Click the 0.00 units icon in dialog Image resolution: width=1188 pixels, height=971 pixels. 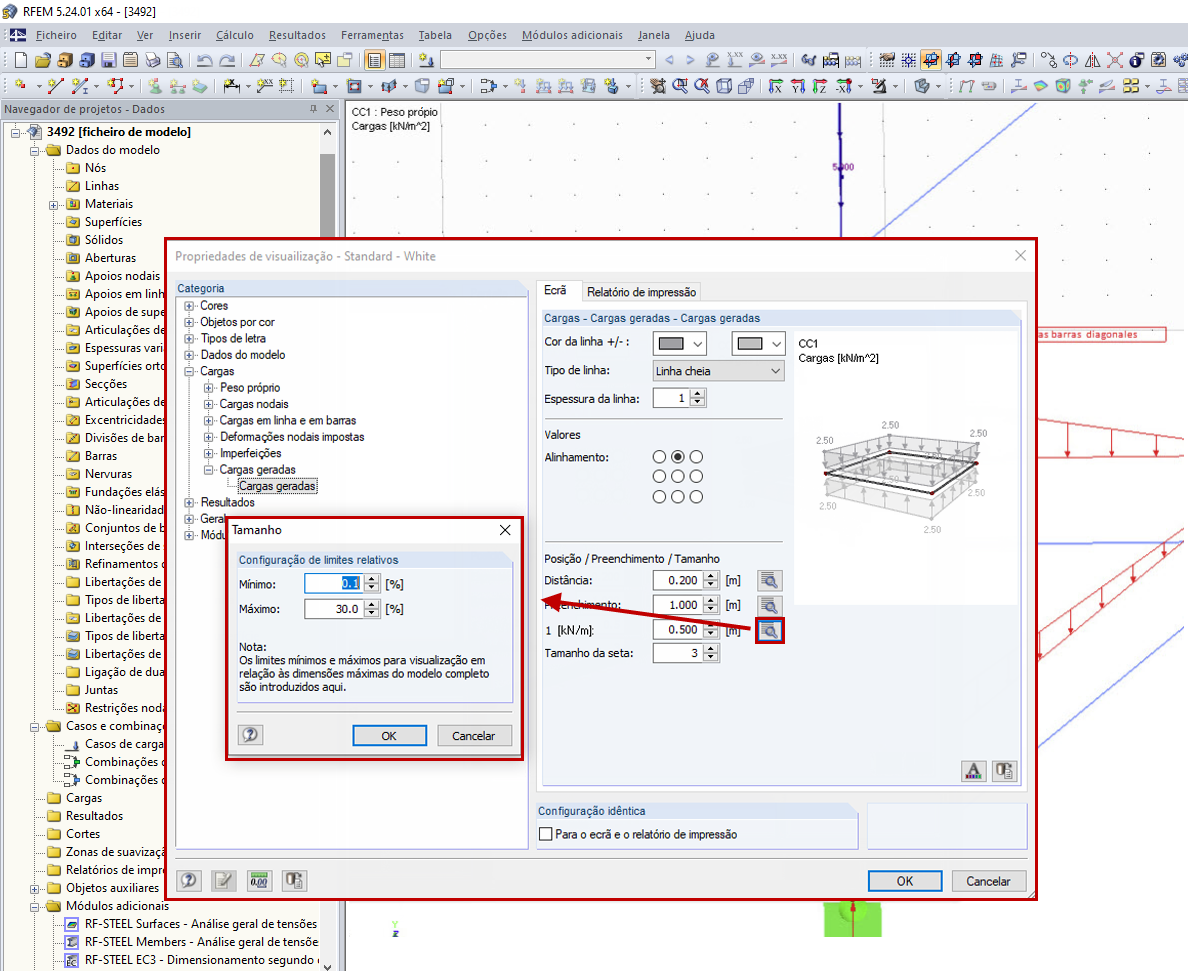(259, 880)
